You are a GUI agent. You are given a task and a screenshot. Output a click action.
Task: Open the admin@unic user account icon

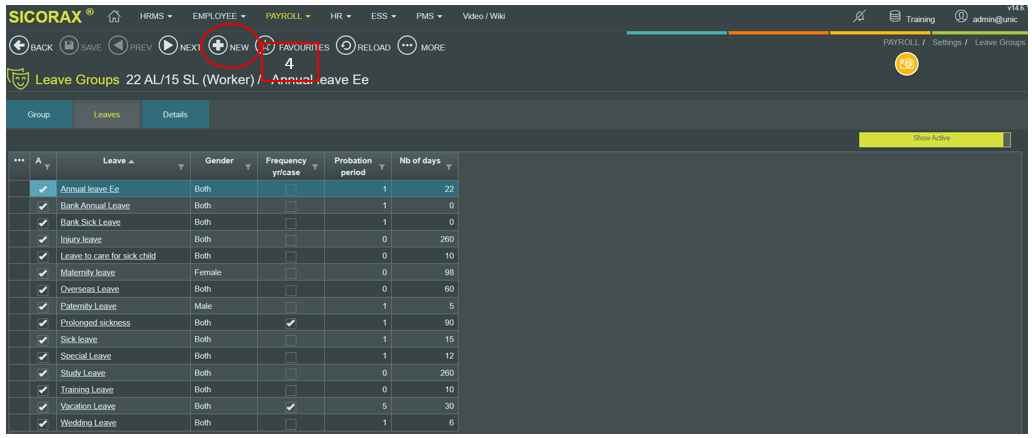click(x=962, y=16)
